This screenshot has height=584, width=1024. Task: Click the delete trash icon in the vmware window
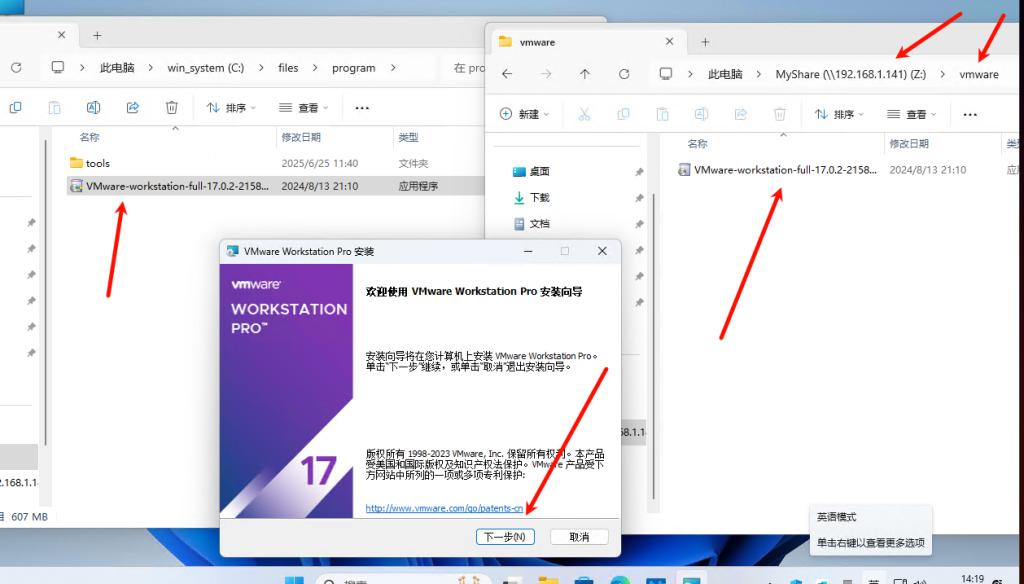[x=780, y=114]
